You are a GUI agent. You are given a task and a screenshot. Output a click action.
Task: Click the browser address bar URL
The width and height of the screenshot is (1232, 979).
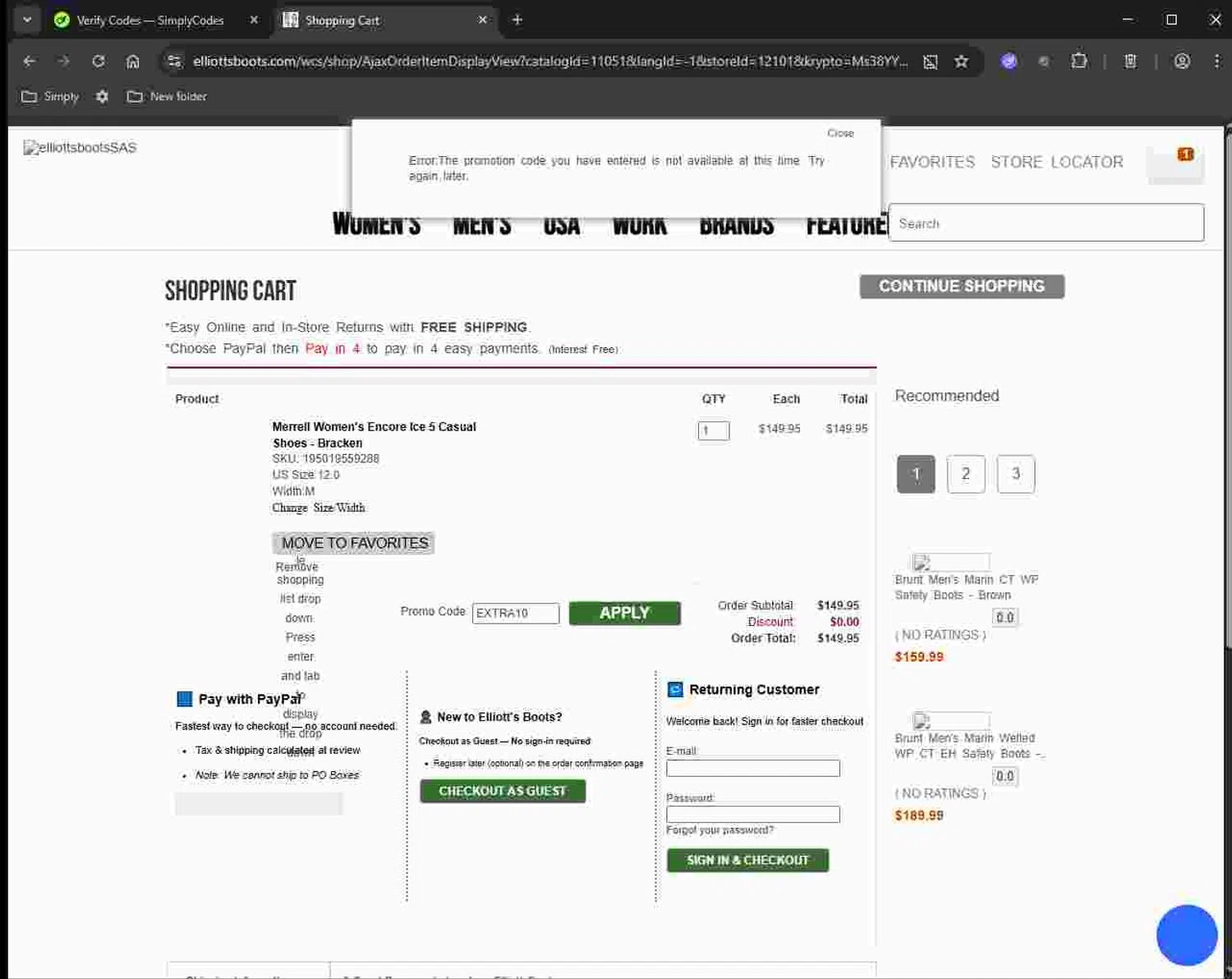click(x=550, y=61)
